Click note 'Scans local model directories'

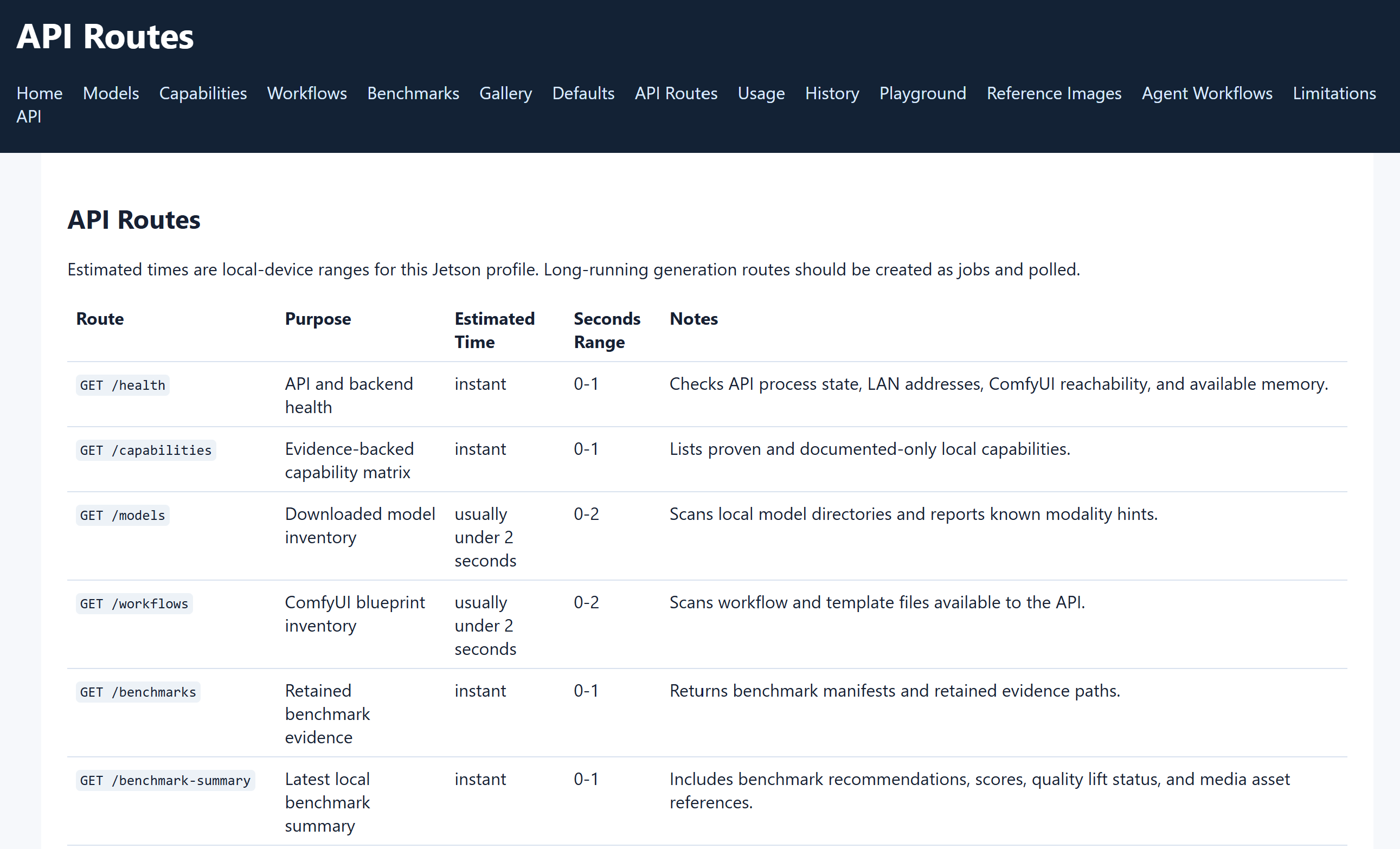coord(914,514)
